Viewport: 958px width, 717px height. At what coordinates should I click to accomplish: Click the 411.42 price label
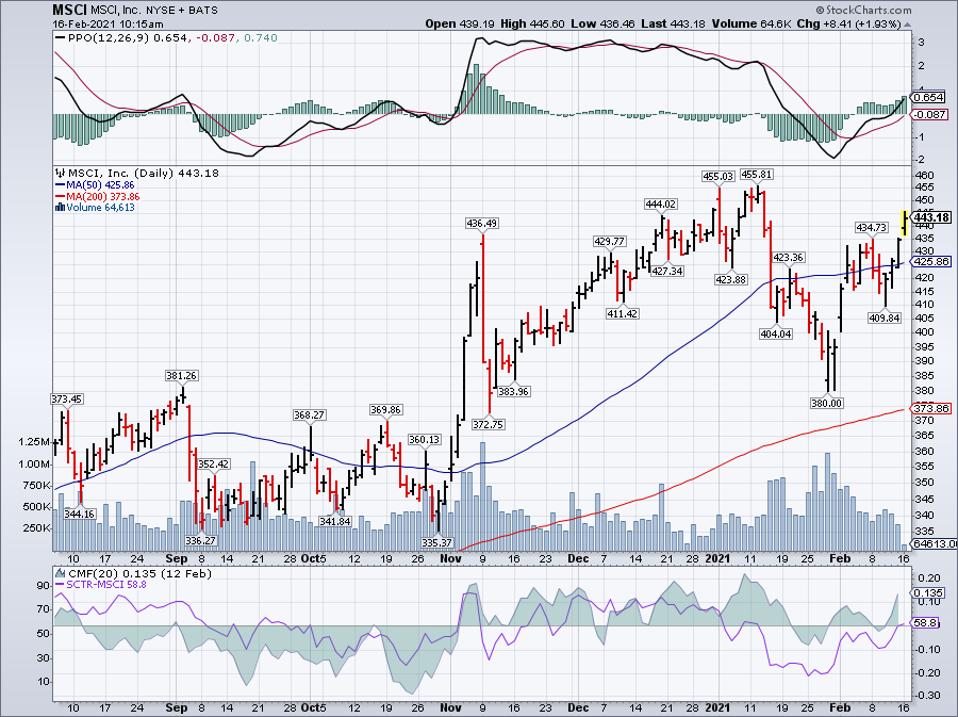point(622,314)
